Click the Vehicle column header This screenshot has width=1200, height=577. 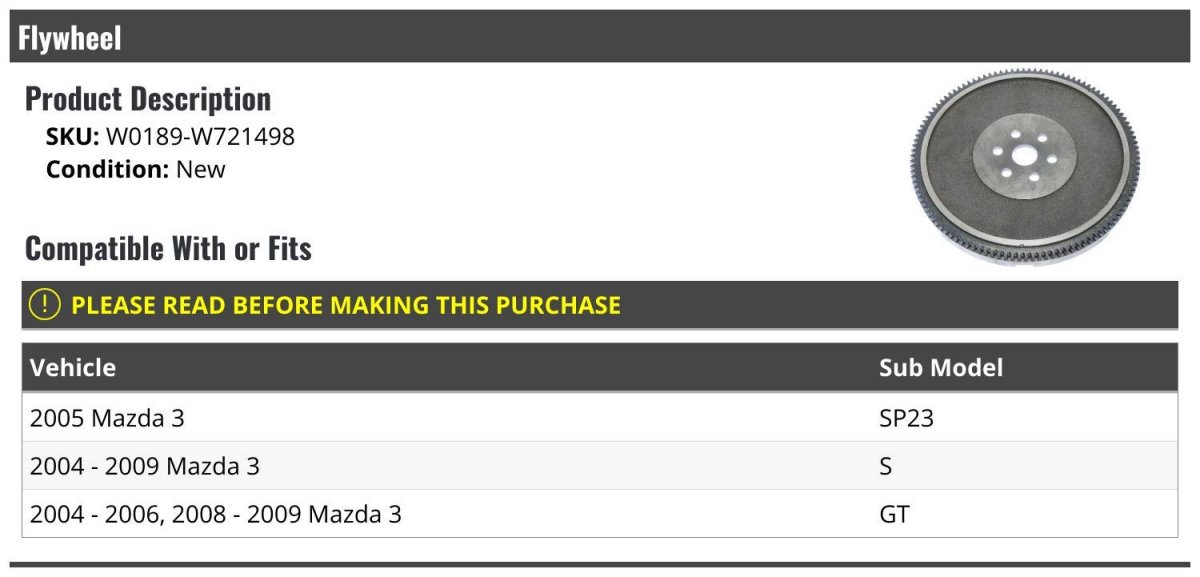pyautogui.click(x=73, y=367)
